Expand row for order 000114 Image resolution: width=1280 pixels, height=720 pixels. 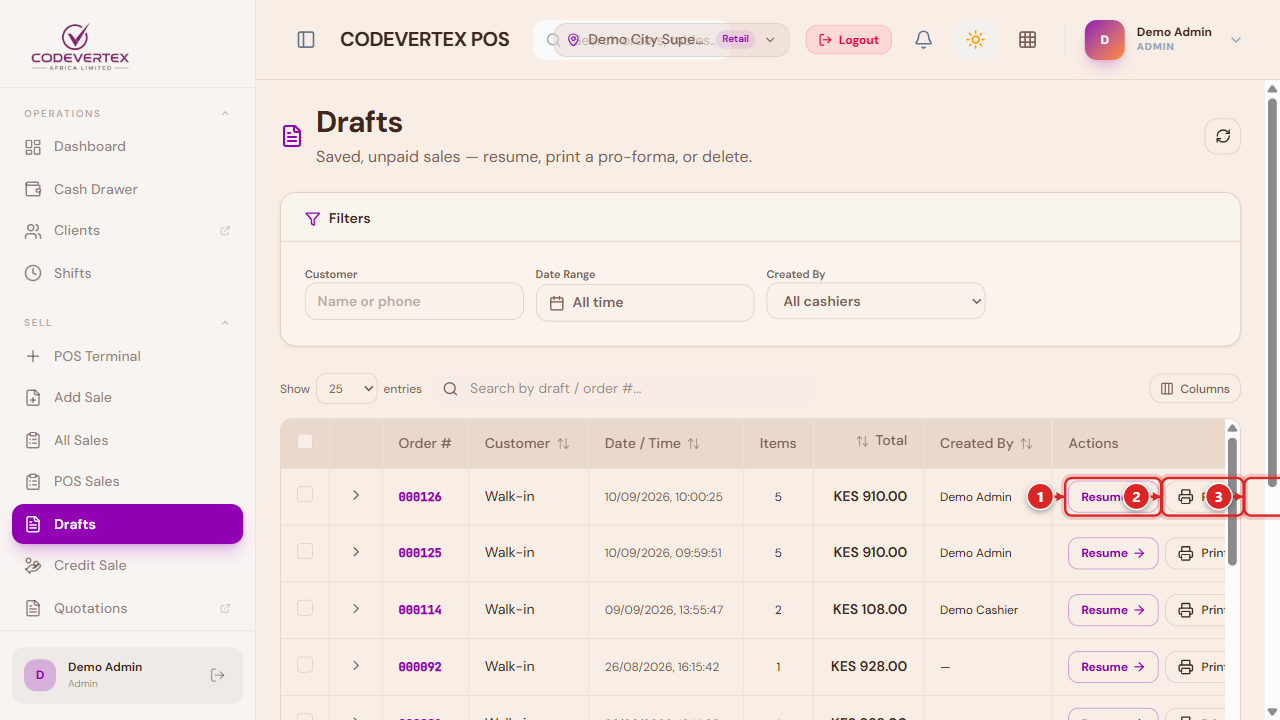[x=355, y=609]
